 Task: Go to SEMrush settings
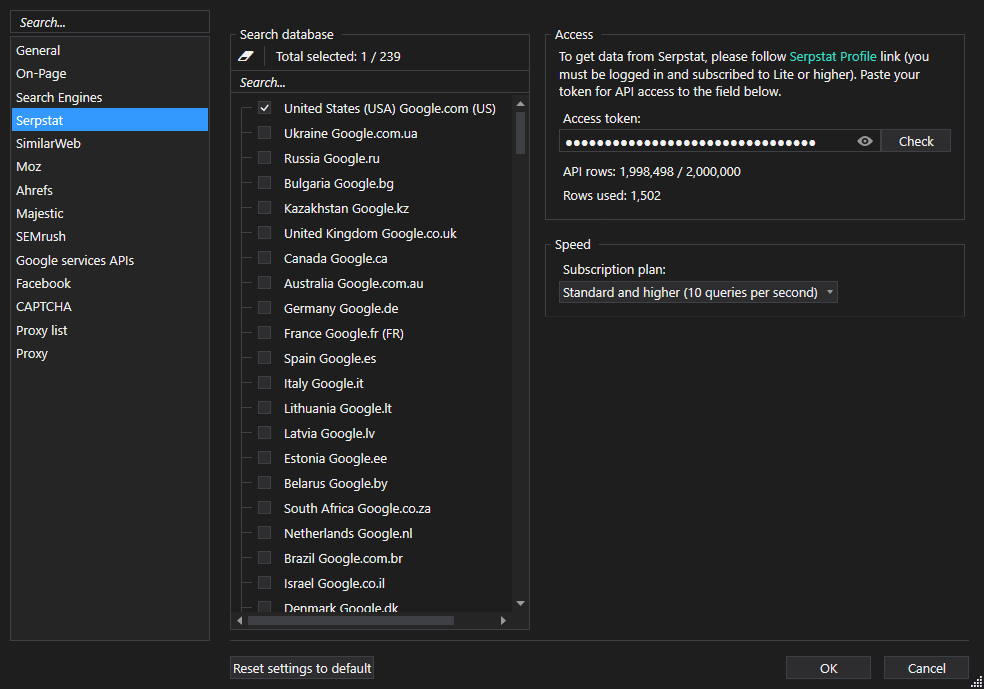[x=110, y=237]
